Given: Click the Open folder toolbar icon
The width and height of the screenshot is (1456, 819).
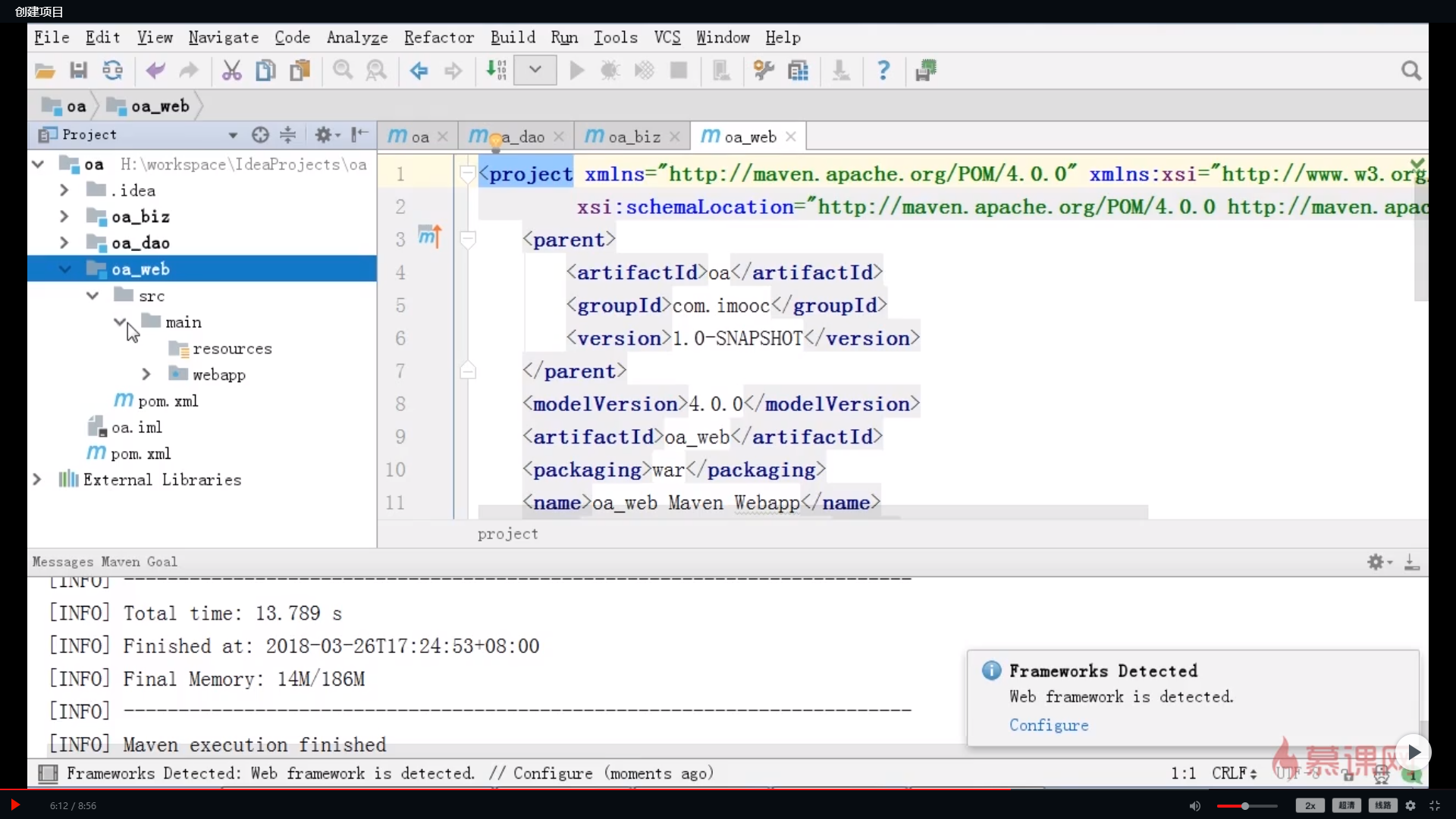Looking at the screenshot, I should click(45, 71).
